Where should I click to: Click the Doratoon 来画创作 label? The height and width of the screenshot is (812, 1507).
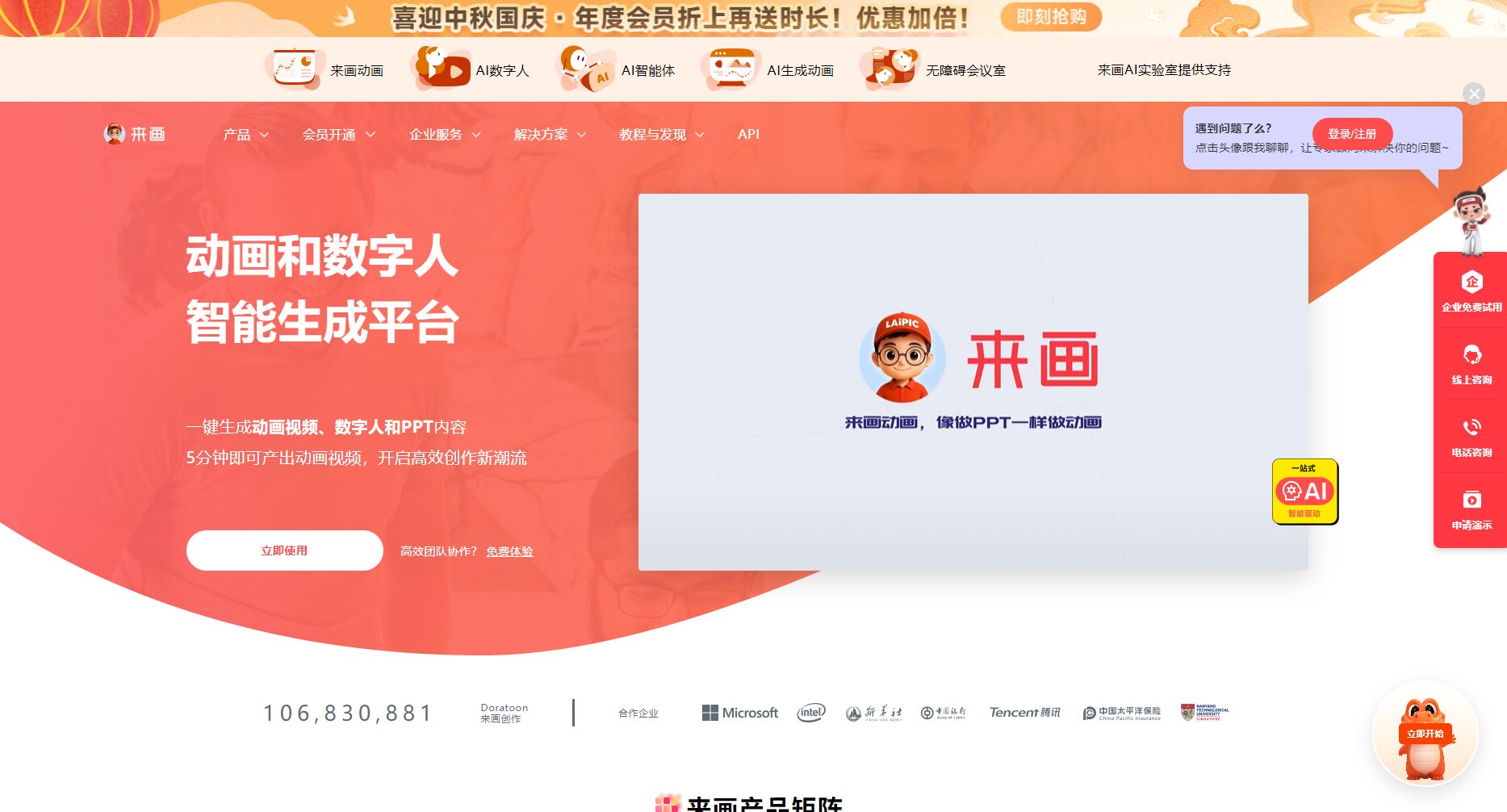pyautogui.click(x=504, y=713)
